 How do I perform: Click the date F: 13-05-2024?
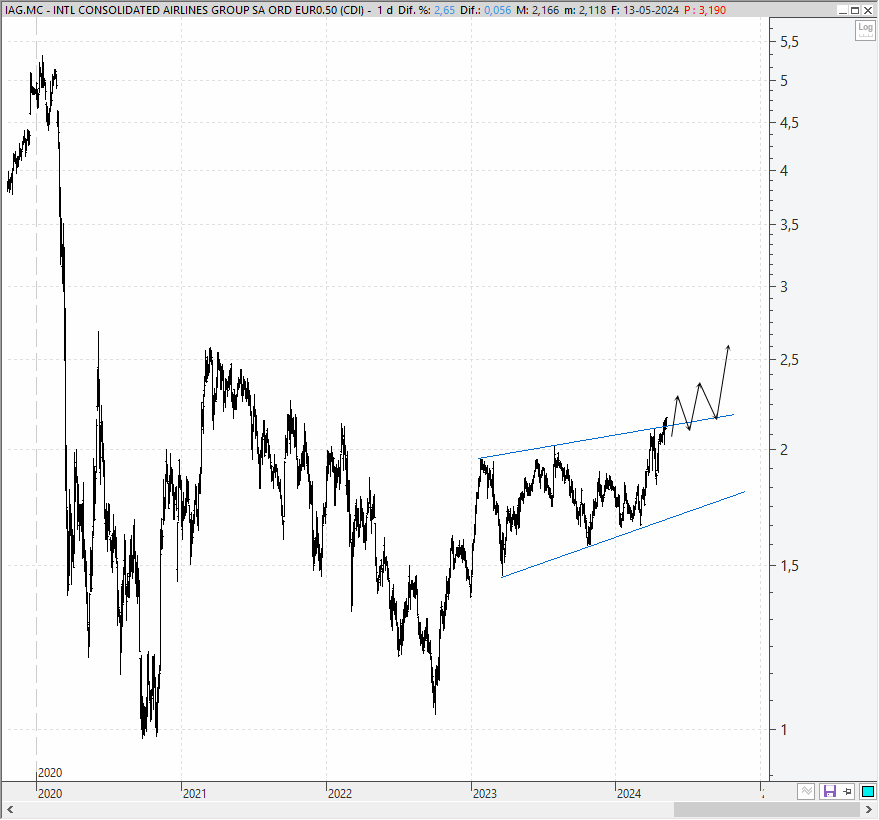tap(645, 10)
